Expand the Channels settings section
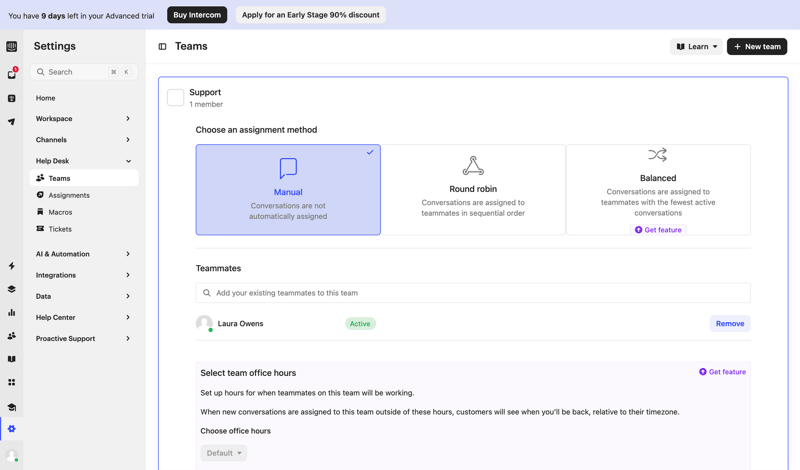This screenshot has height=470, width=800. [83, 139]
